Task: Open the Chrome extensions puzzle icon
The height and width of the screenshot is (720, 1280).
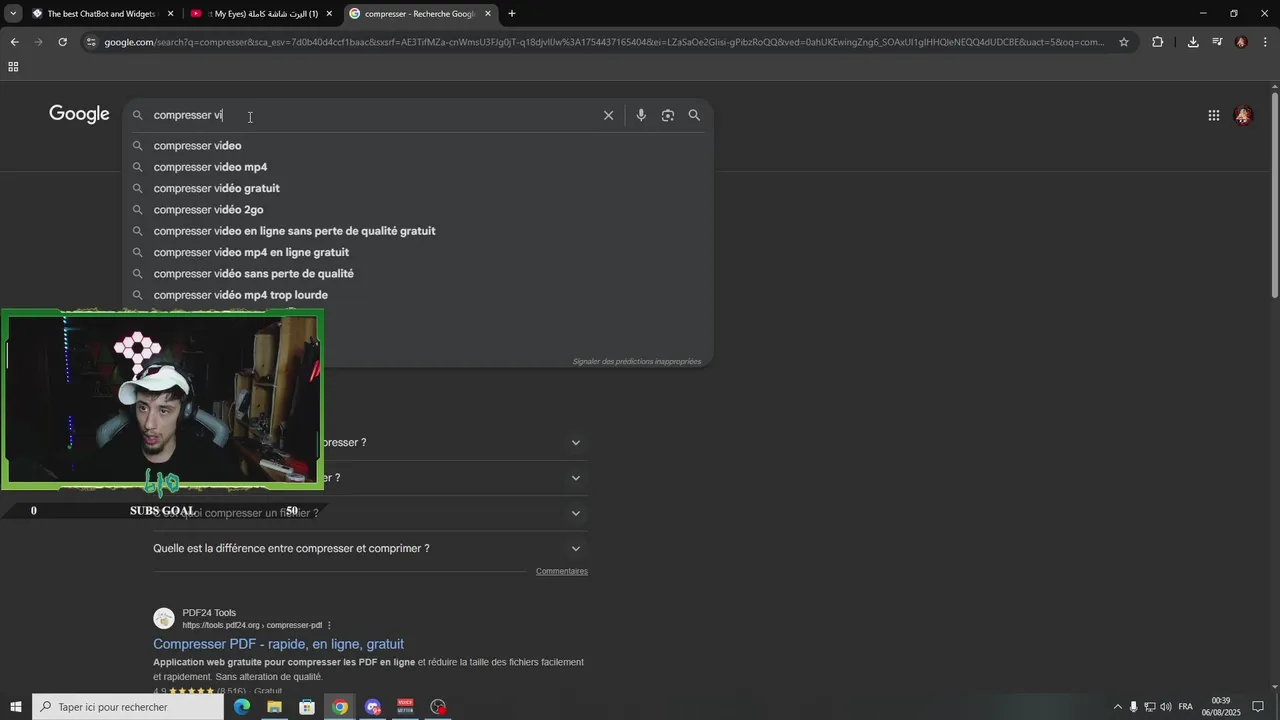Action: [x=1158, y=42]
